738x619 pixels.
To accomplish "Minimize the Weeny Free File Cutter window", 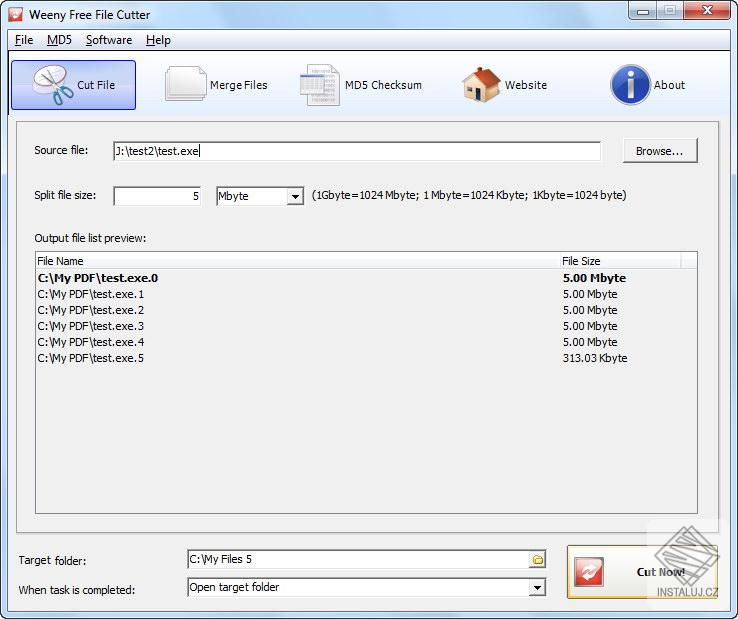I will coord(643,11).
